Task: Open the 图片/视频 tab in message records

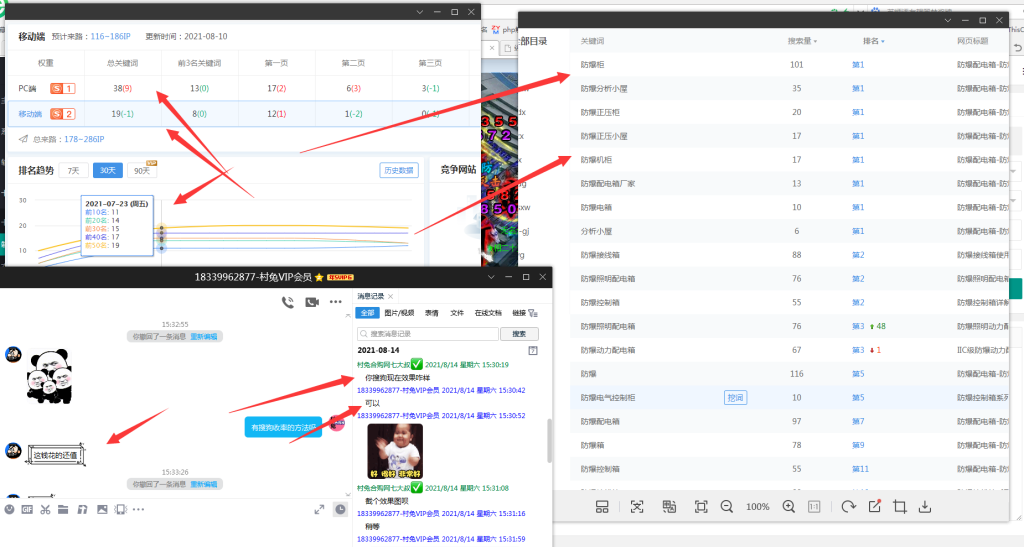Action: pos(399,313)
